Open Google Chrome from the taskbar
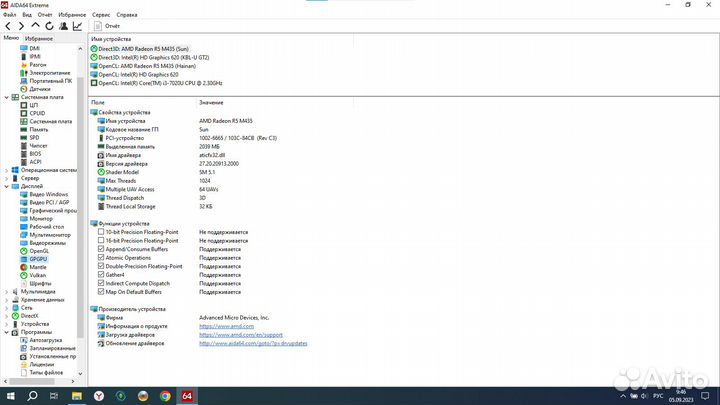This screenshot has width=720, height=405. tap(165, 396)
